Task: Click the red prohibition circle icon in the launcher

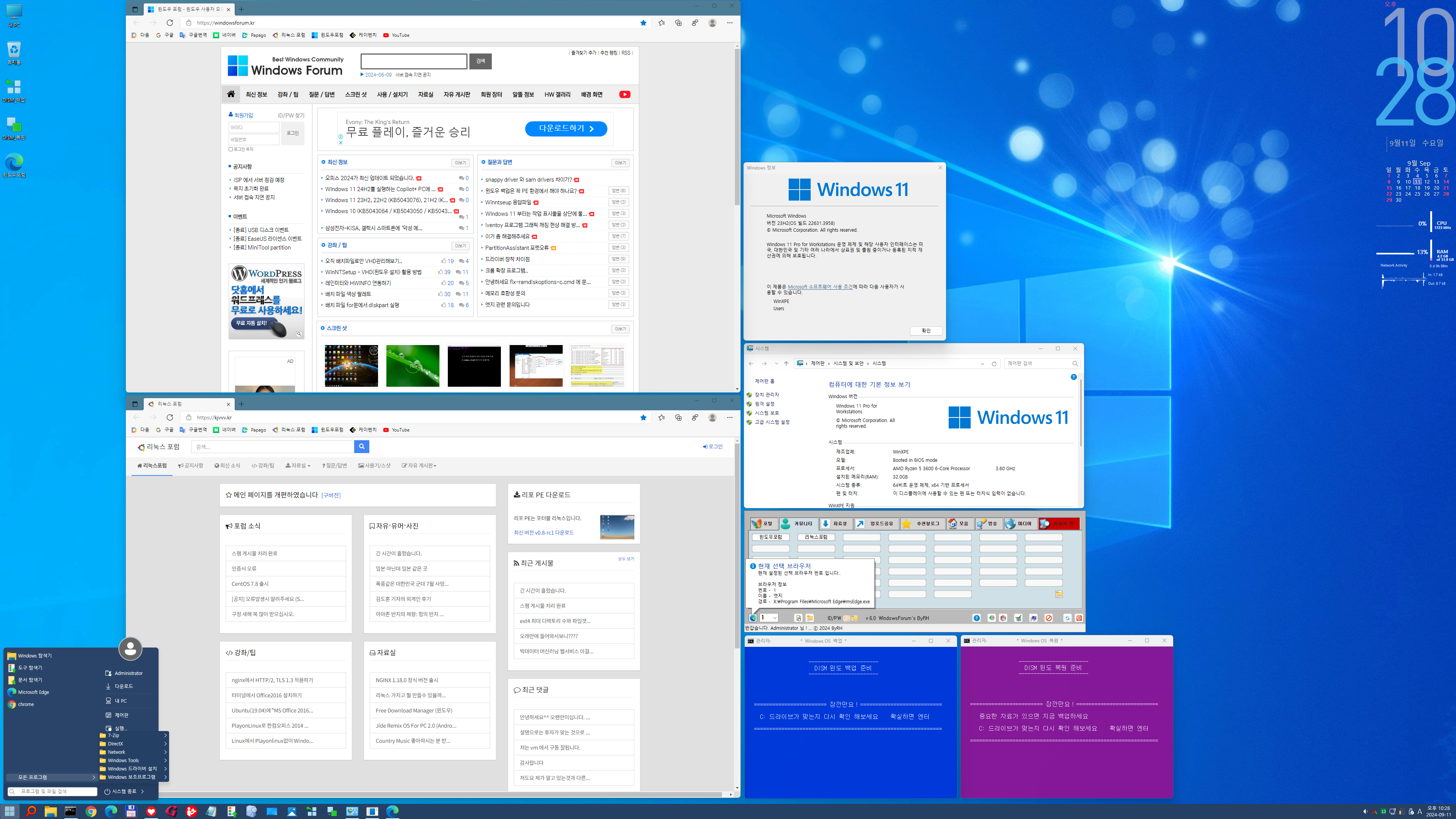Action: [x=1048, y=618]
